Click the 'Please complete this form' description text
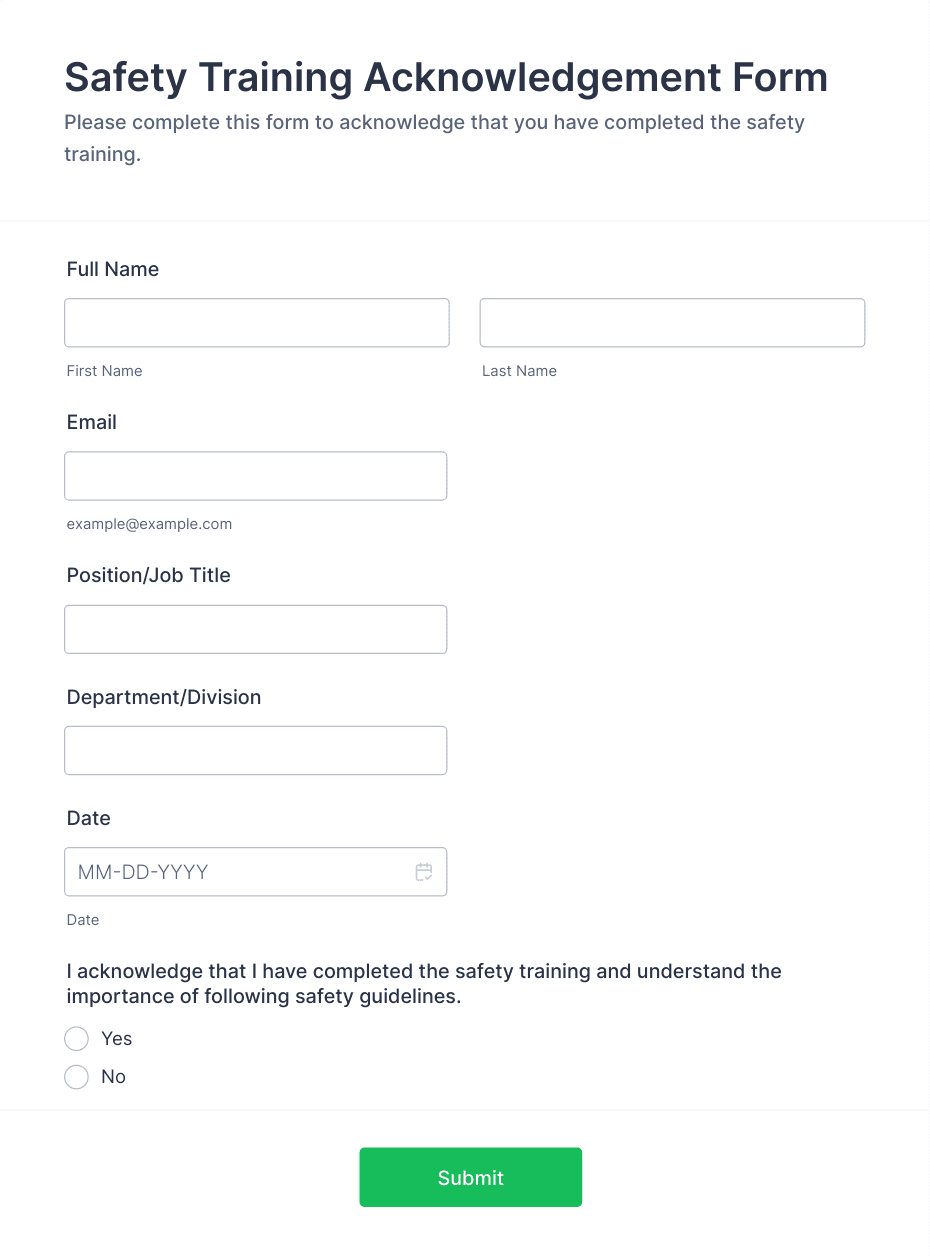Image resolution: width=930 pixels, height=1256 pixels. 435,139
